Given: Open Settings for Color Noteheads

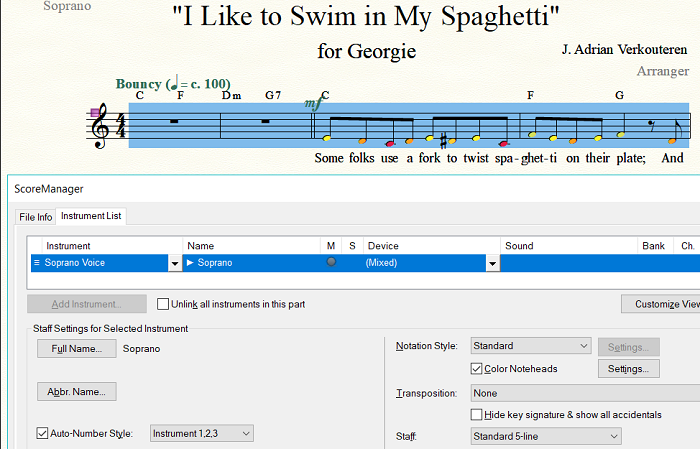Looking at the screenshot, I should [628, 369].
